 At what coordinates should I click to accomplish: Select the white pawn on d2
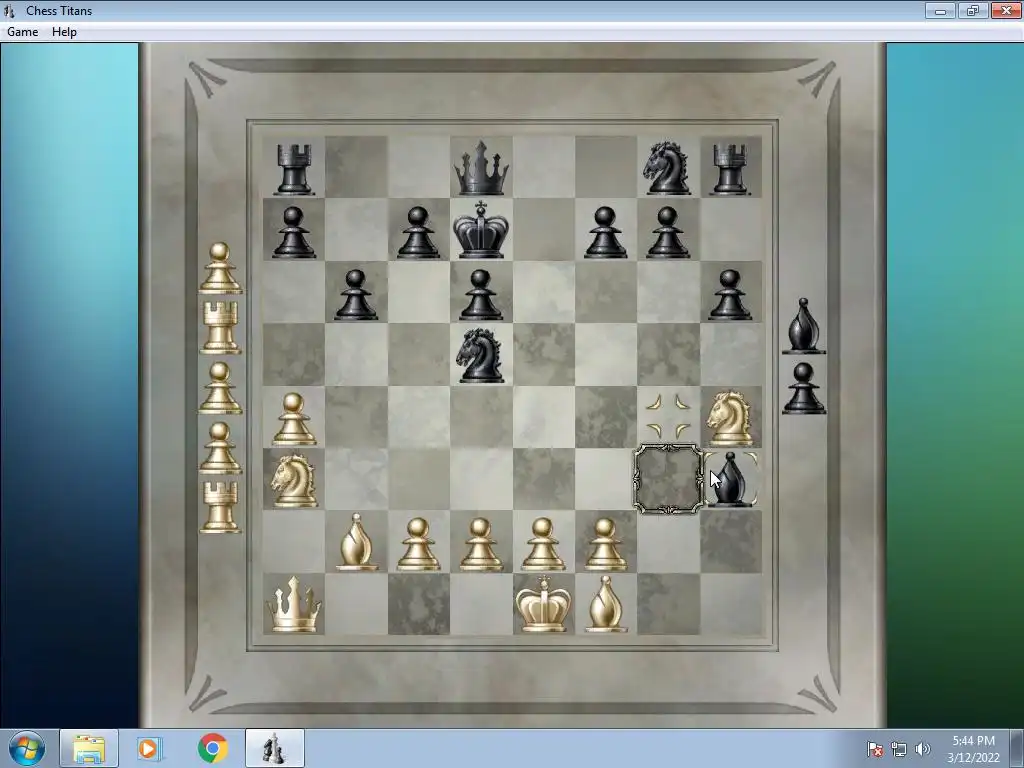pyautogui.click(x=481, y=545)
